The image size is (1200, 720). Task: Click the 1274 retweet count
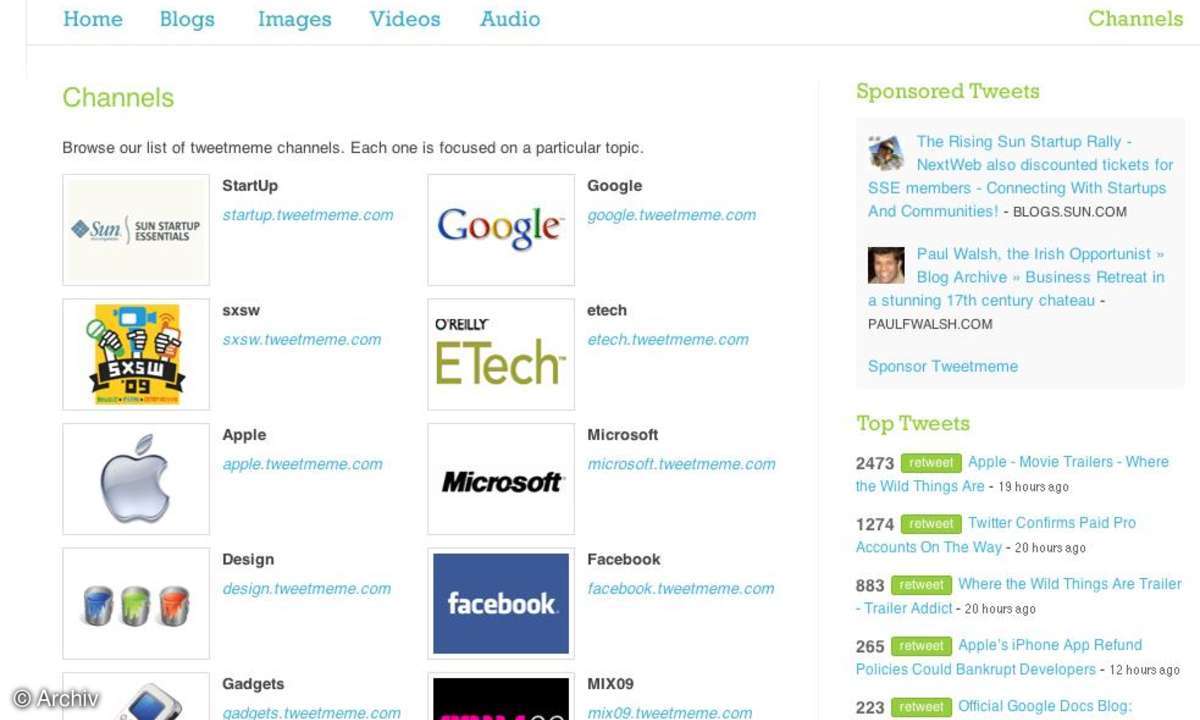(x=875, y=524)
